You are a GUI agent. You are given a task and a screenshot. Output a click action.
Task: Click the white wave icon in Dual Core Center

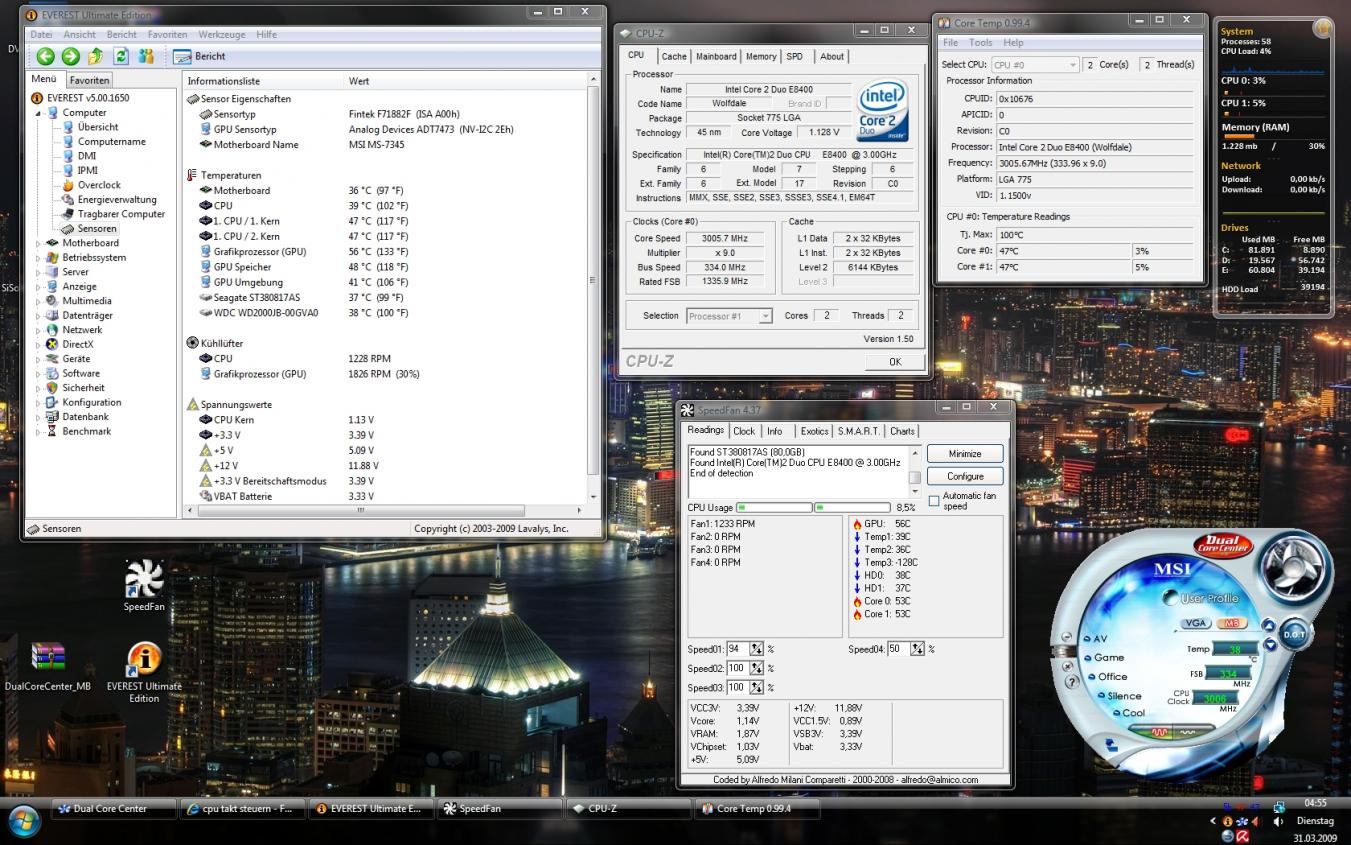click(1188, 732)
